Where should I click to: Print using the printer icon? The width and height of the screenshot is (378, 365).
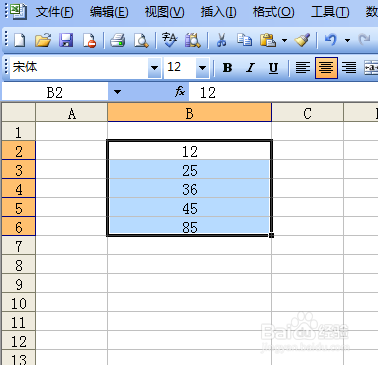[x=118, y=40]
